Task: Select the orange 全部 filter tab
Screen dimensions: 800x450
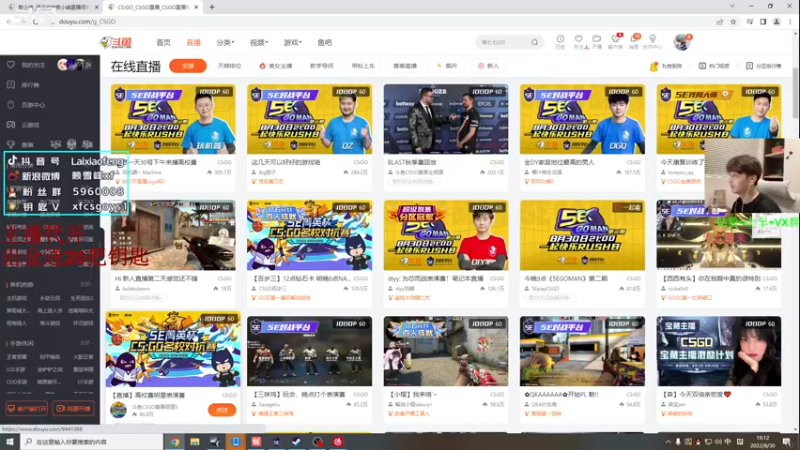Action: [188, 66]
